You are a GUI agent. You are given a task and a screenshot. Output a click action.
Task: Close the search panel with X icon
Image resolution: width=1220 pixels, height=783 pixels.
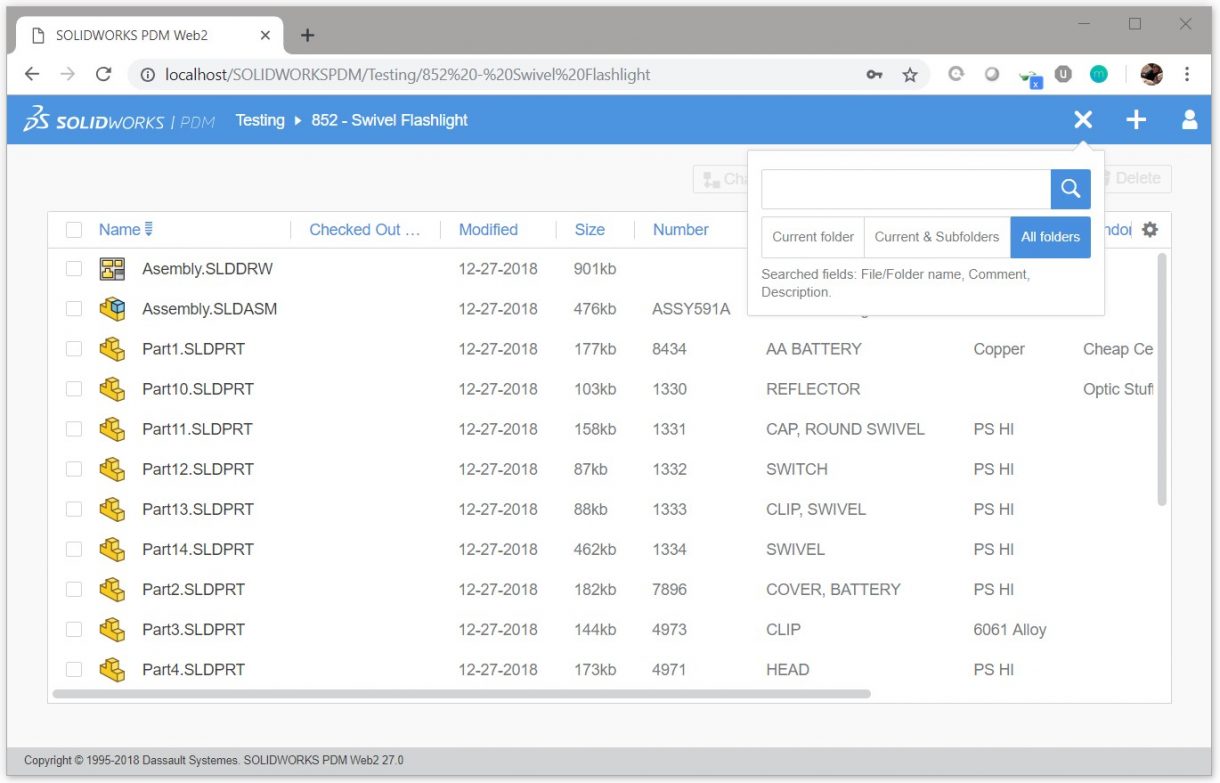[1083, 120]
